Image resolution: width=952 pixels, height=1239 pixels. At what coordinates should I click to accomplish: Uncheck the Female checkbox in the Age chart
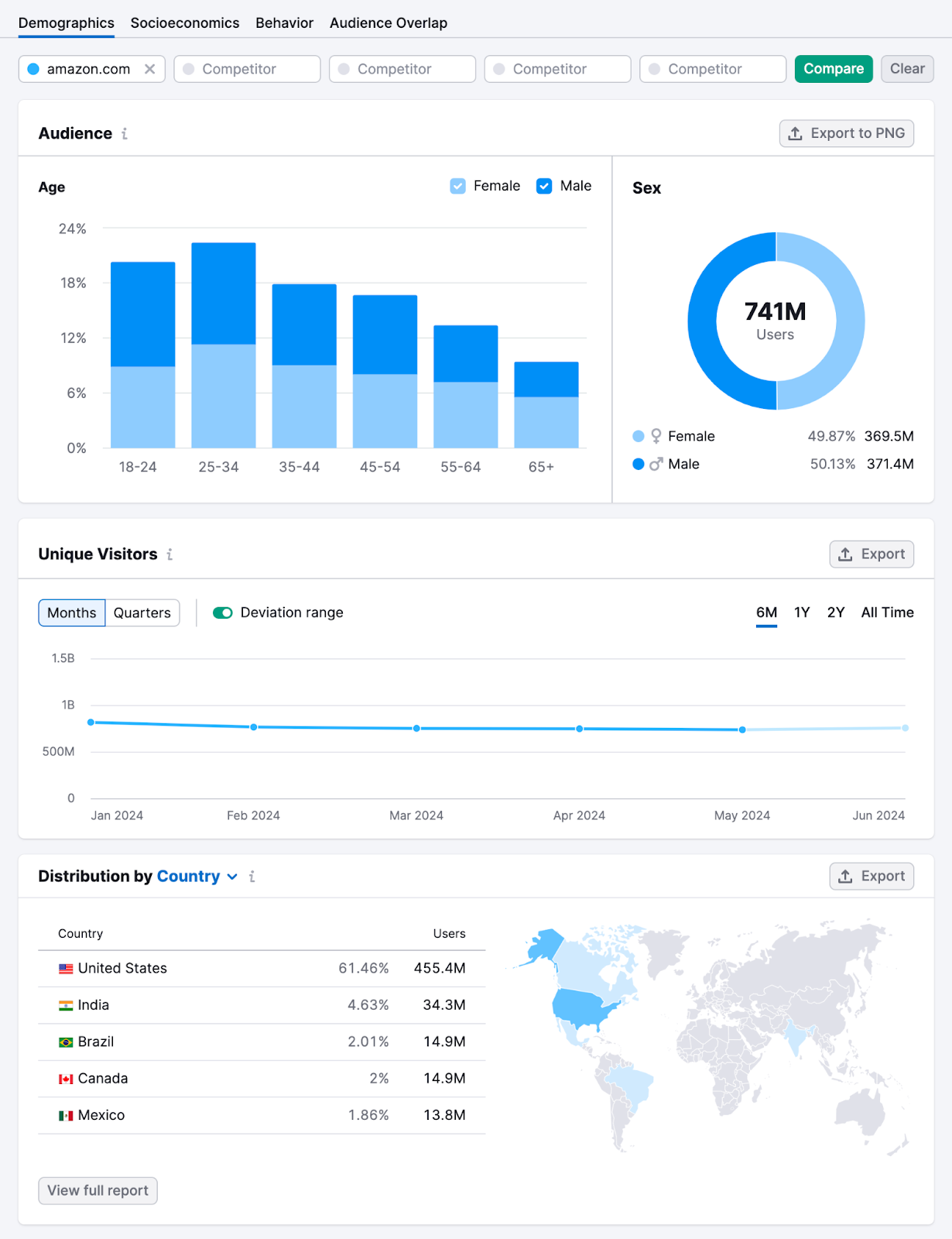(x=458, y=186)
